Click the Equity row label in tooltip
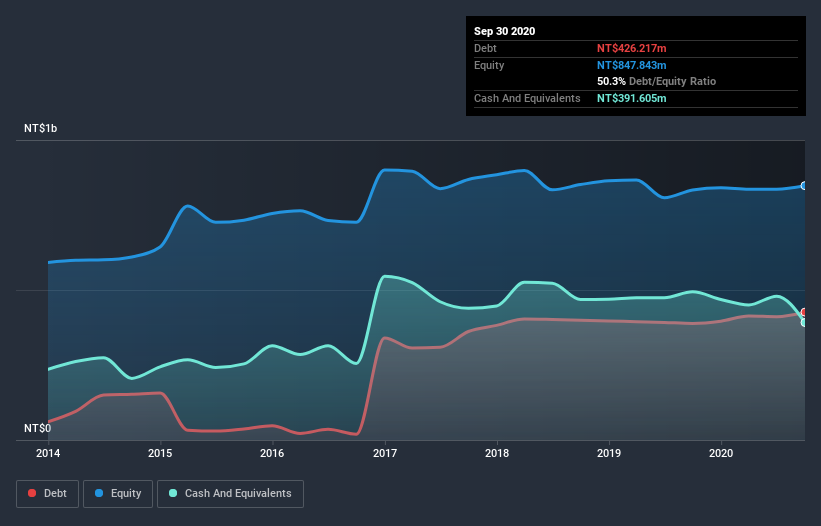Image resolution: width=821 pixels, height=526 pixels. click(x=489, y=65)
